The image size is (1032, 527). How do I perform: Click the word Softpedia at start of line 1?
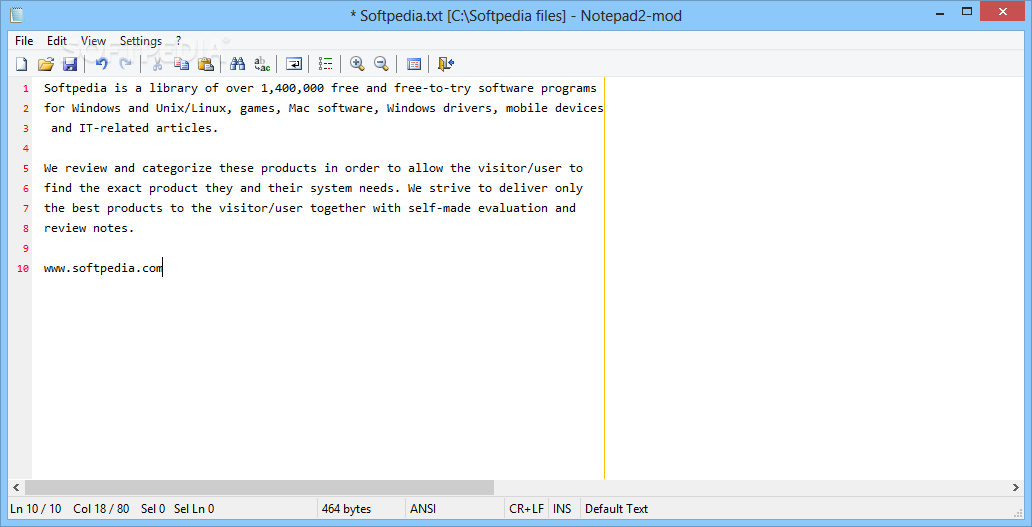click(x=75, y=88)
